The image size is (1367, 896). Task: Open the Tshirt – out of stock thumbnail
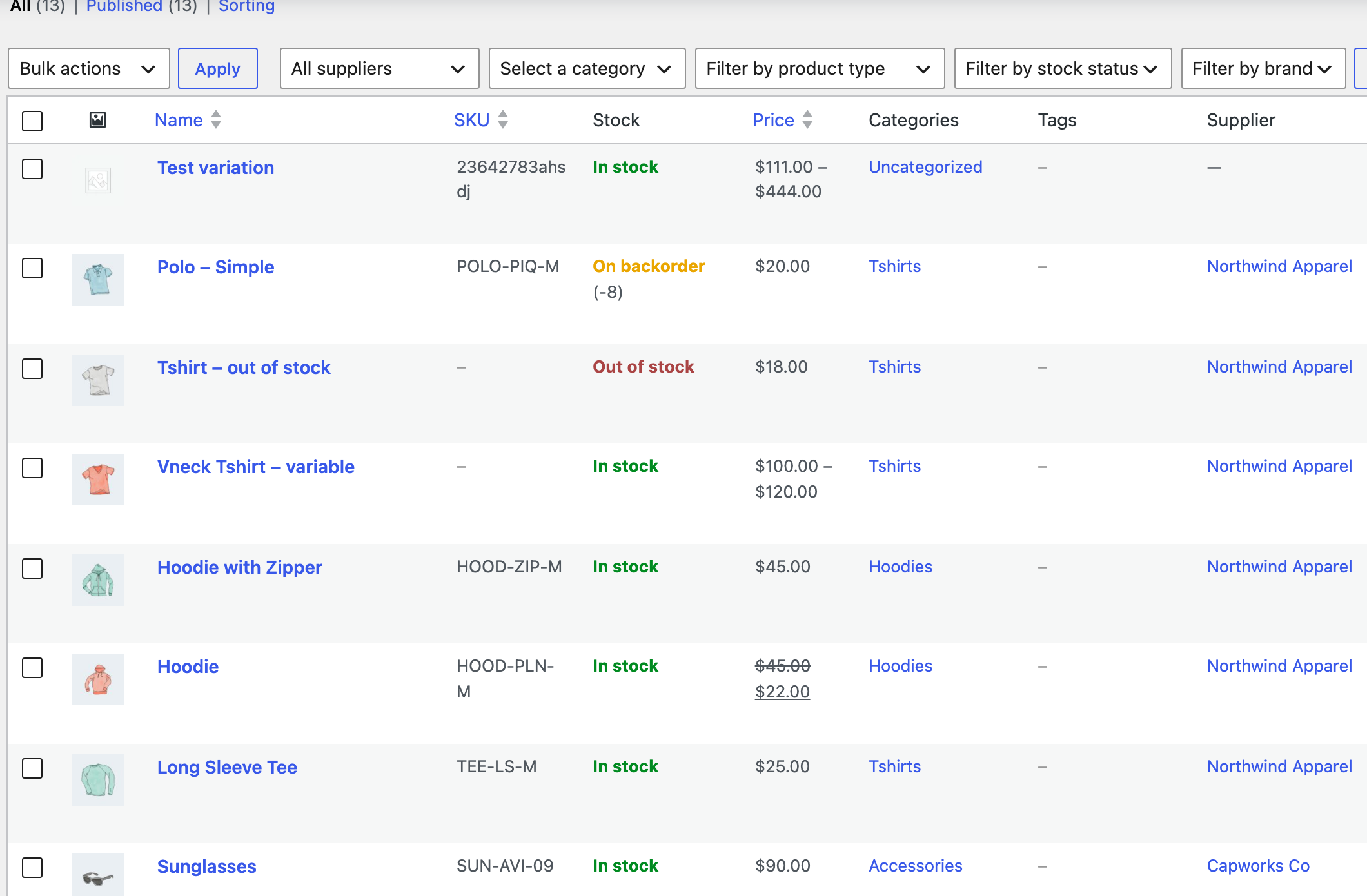[x=98, y=380]
